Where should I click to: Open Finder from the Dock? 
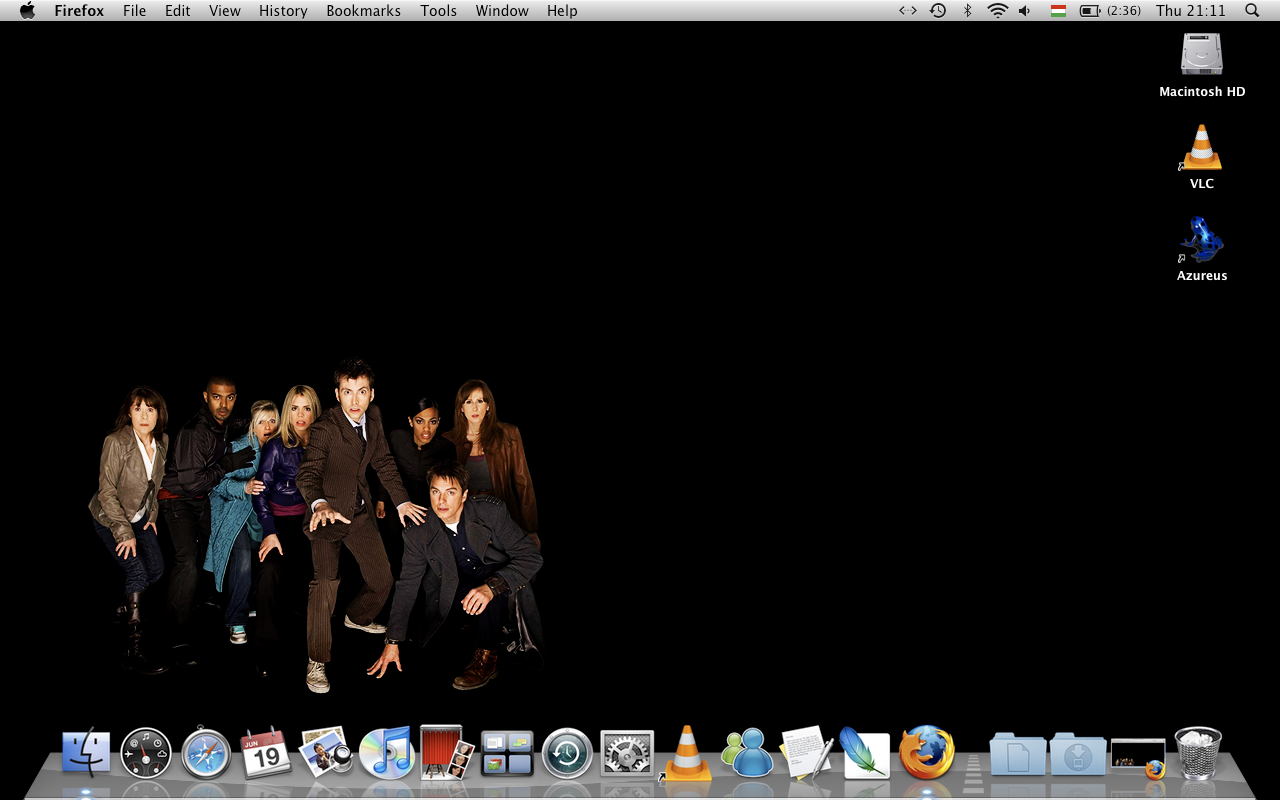pyautogui.click(x=86, y=753)
